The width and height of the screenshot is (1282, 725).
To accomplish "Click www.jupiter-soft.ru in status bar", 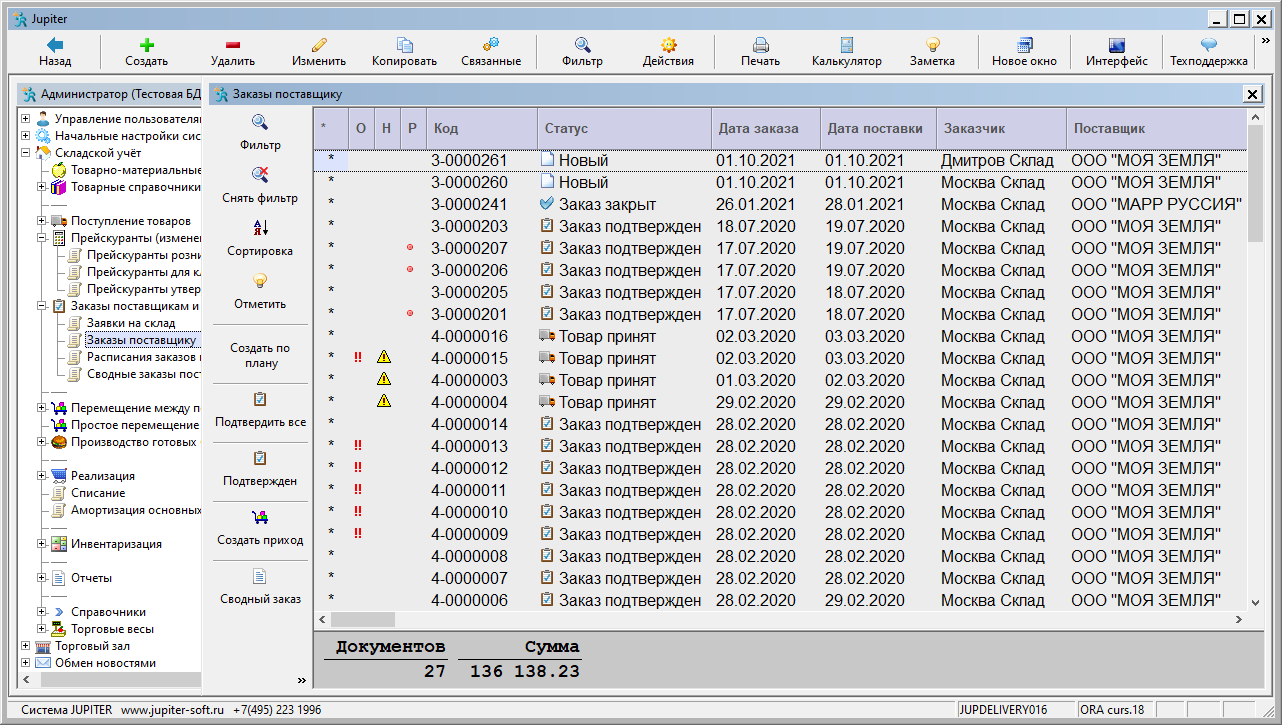I will [x=172, y=709].
